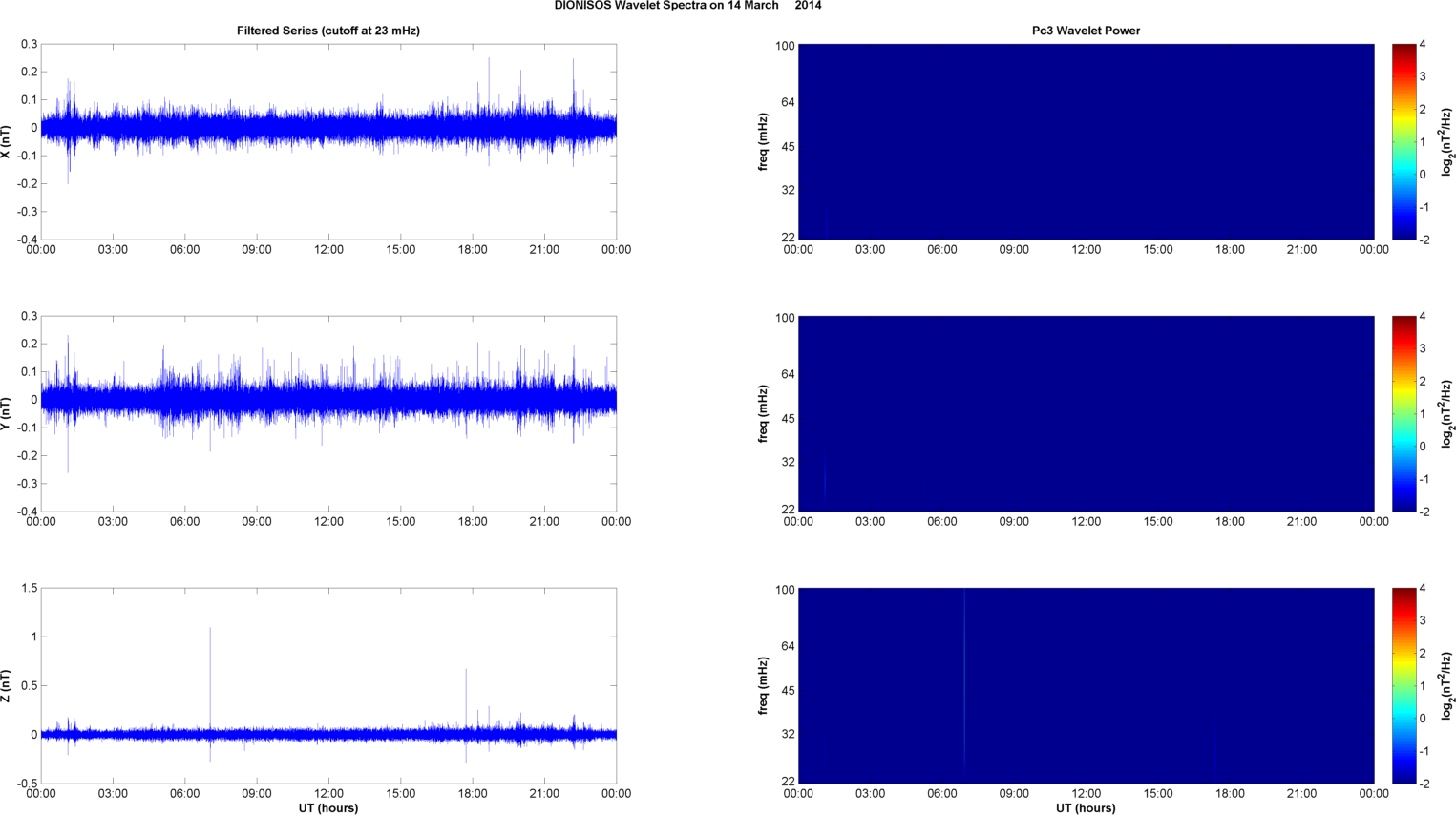Click the '-0.5' tick on Z axis
This screenshot has height=815, width=1456.
(x=27, y=784)
